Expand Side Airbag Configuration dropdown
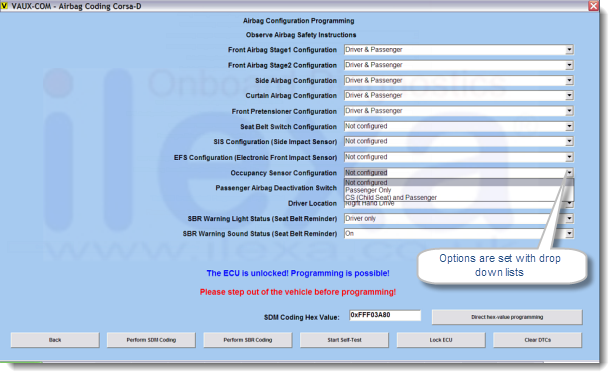This screenshot has width=615, height=378. click(x=569, y=80)
